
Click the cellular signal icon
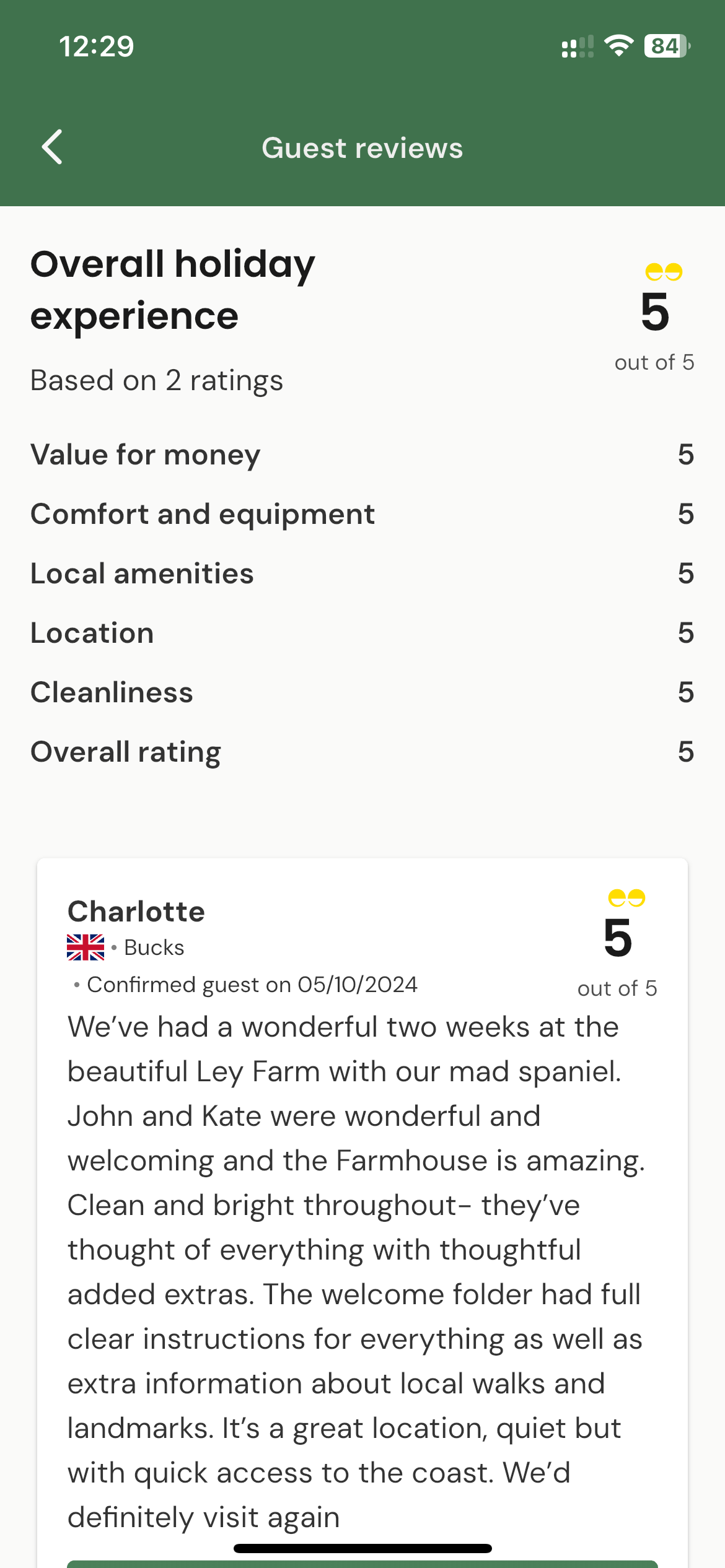(x=577, y=46)
